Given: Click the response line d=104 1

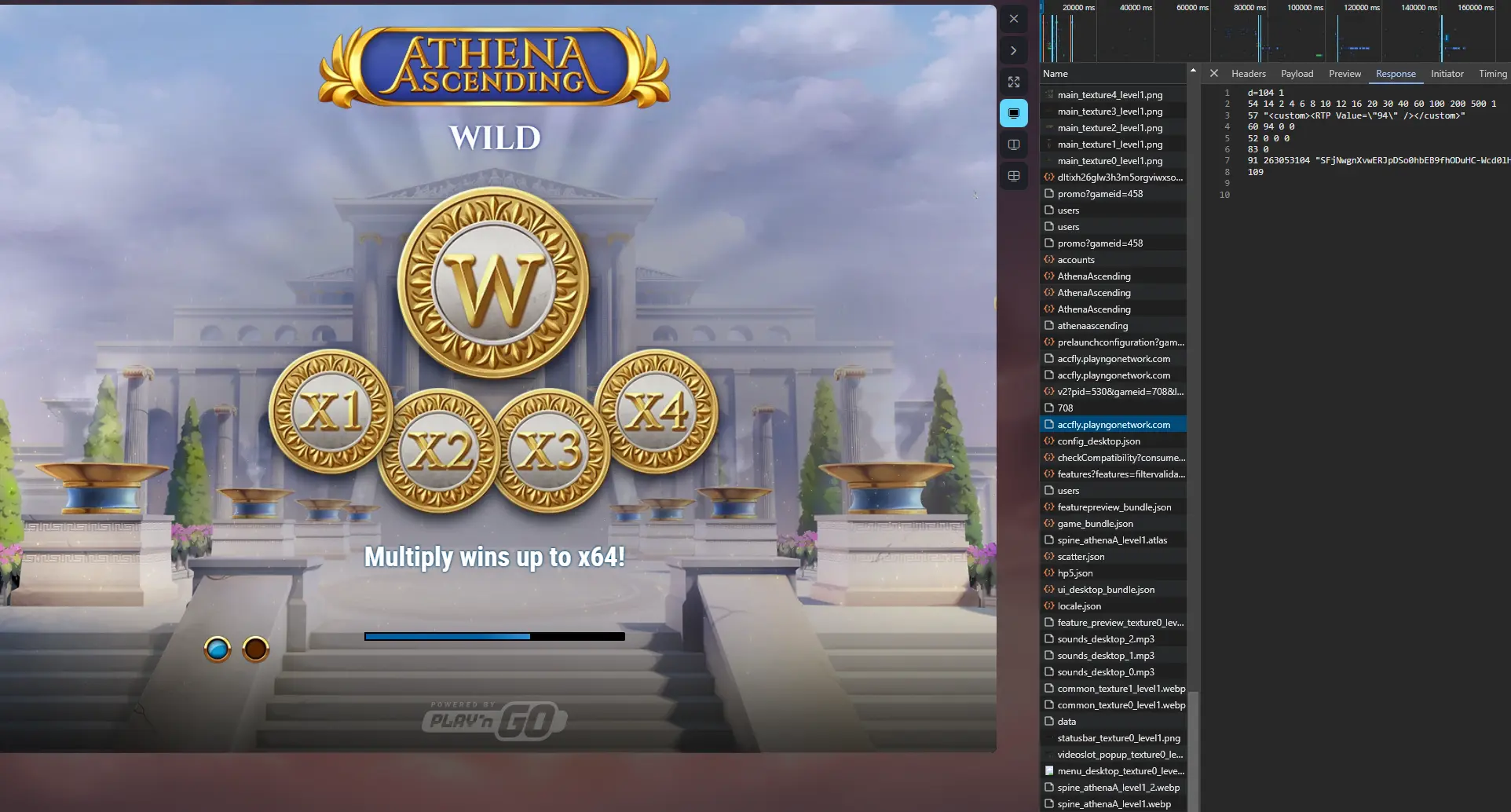Looking at the screenshot, I should coord(1265,93).
